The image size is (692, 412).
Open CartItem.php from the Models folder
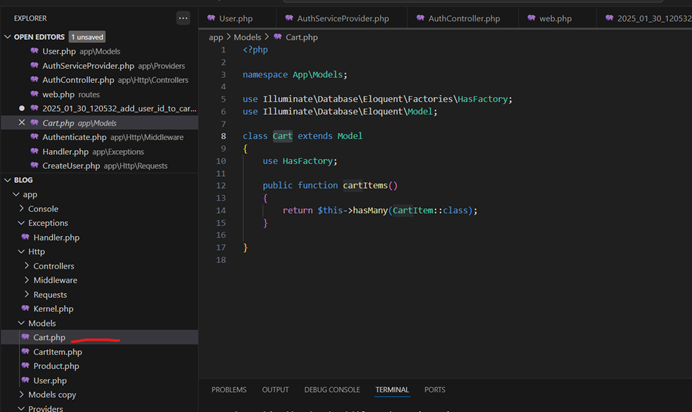click(57, 352)
